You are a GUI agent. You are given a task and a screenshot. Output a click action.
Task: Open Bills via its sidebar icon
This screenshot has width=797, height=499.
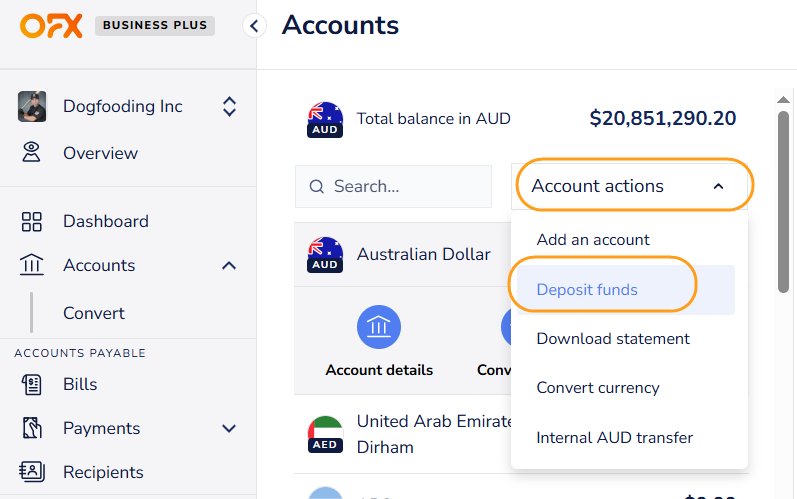point(32,384)
